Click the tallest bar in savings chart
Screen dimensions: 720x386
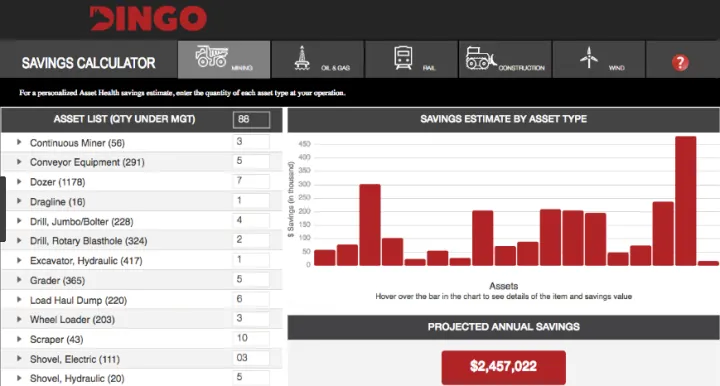[x=686, y=201]
